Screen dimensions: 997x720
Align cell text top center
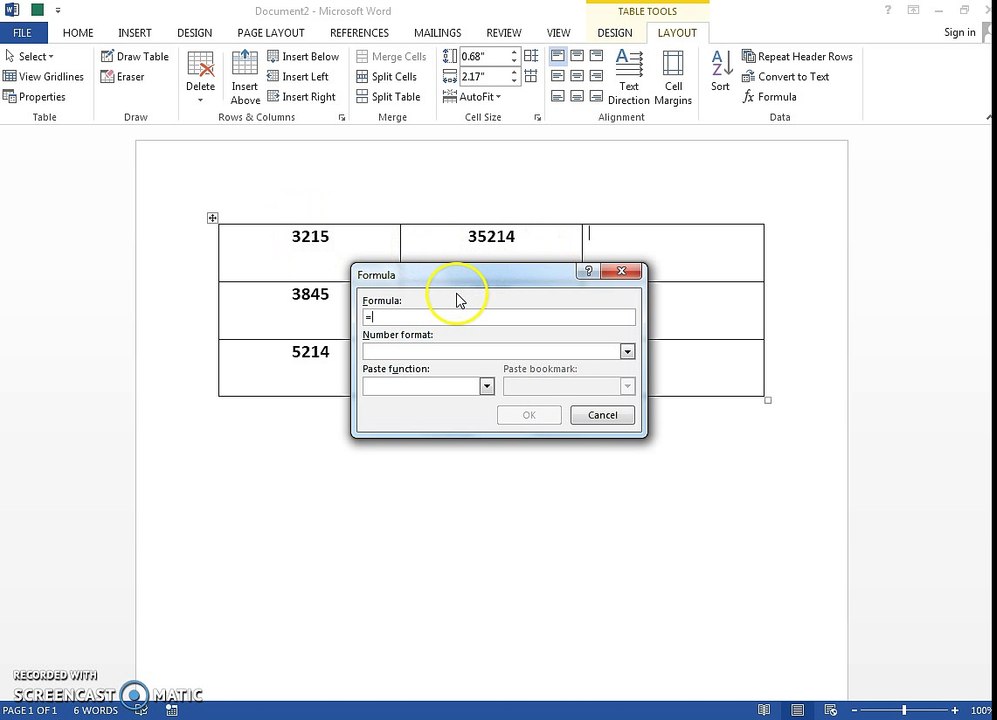(577, 56)
